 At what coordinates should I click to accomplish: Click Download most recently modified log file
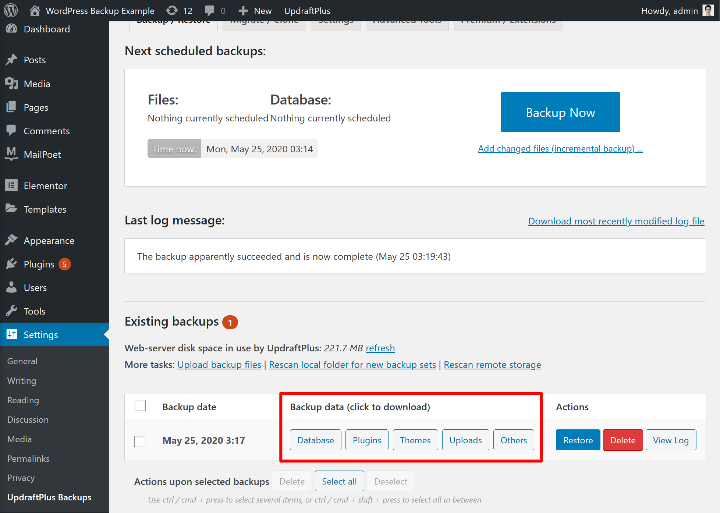(616, 221)
